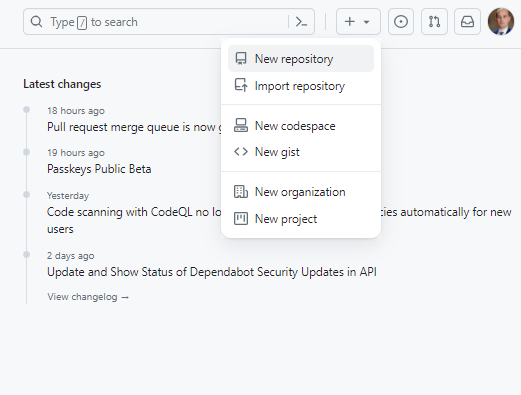Click the repository icon beside New repository
The width and height of the screenshot is (521, 395).
(241, 59)
